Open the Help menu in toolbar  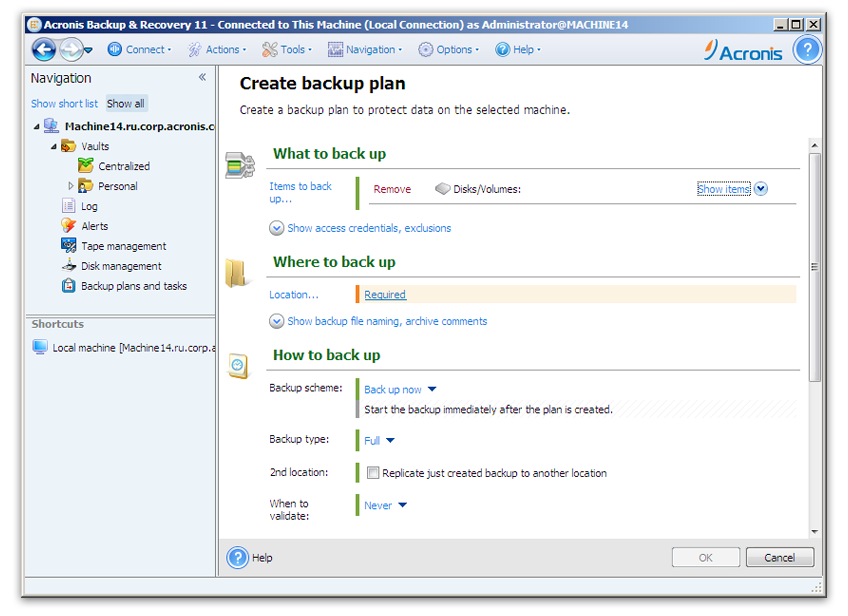point(518,50)
